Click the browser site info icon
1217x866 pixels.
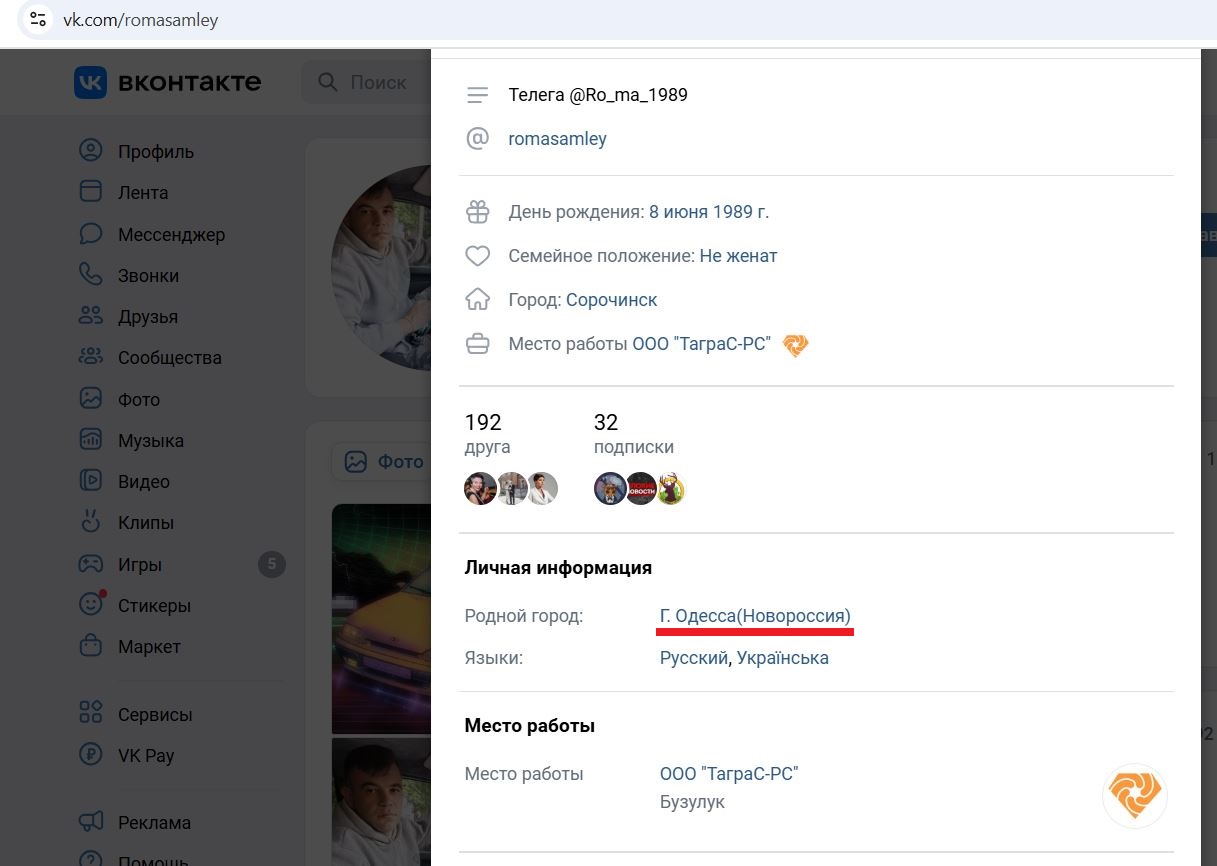point(37,20)
